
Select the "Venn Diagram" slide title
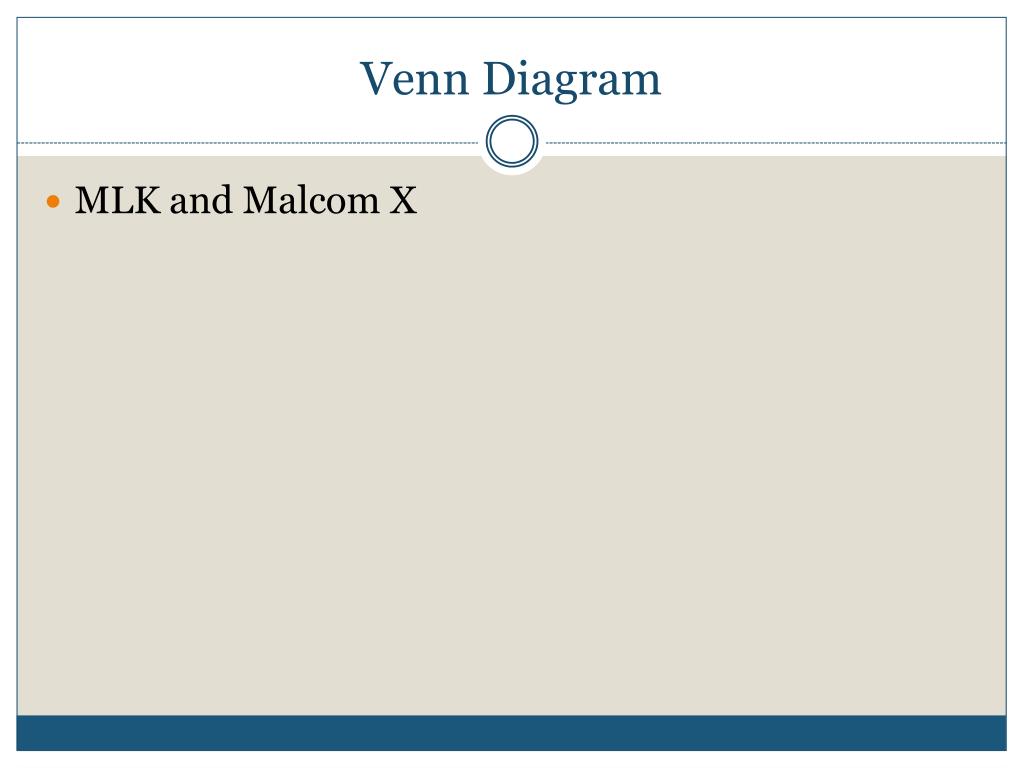pyautogui.click(x=510, y=80)
